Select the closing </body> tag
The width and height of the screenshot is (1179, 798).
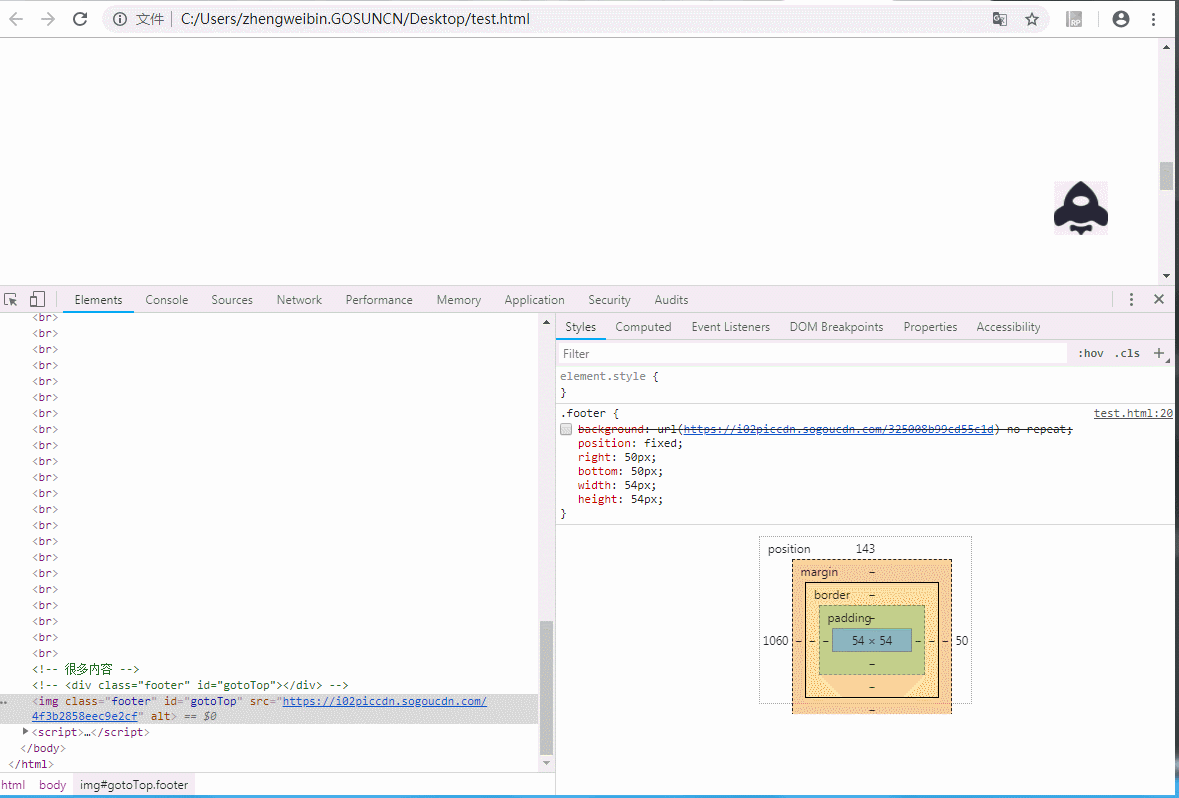[x=43, y=748]
